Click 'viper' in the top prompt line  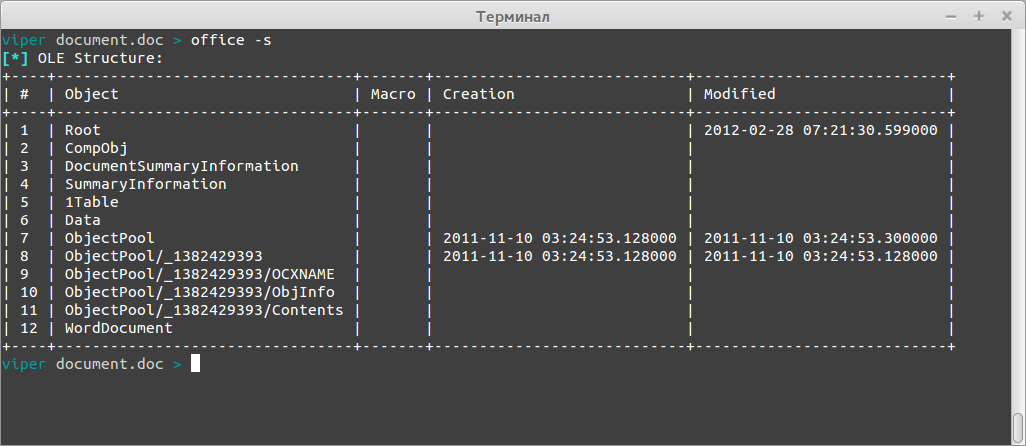[x=24, y=41]
